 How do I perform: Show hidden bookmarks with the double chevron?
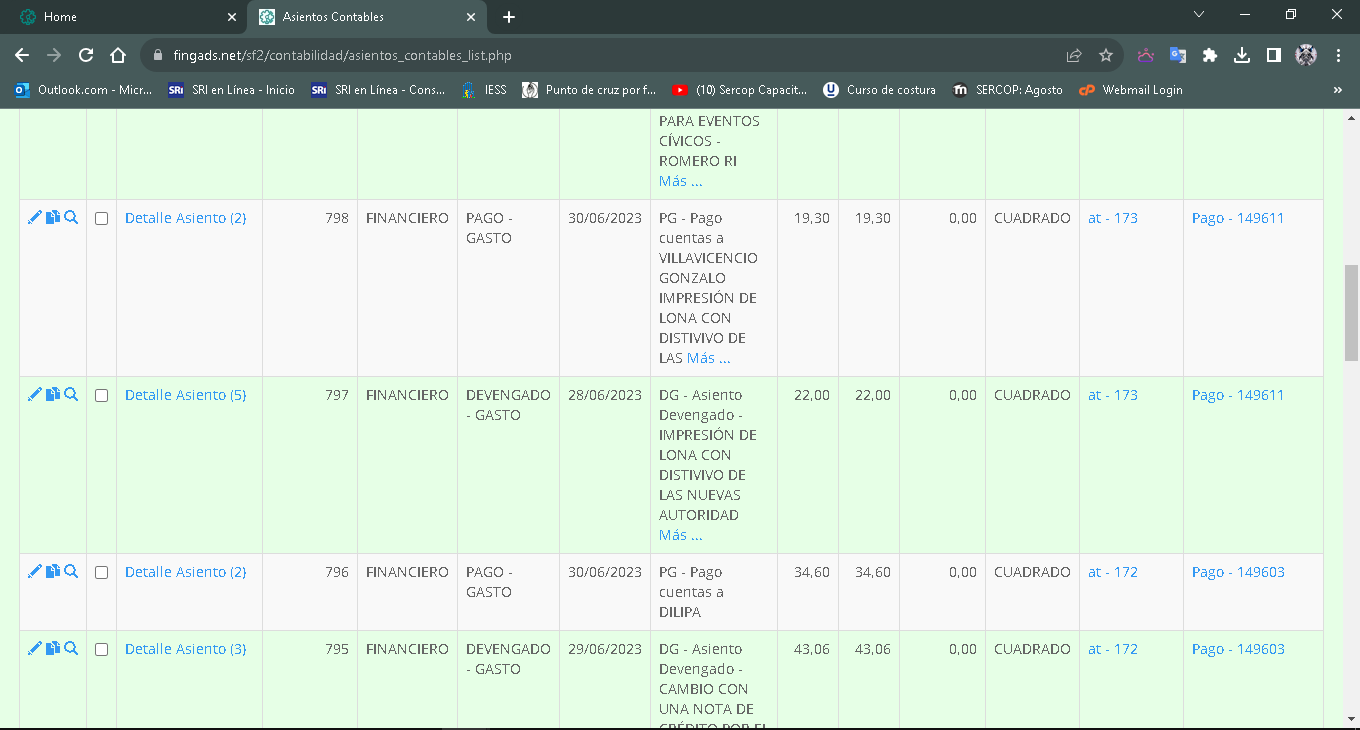coord(1338,90)
